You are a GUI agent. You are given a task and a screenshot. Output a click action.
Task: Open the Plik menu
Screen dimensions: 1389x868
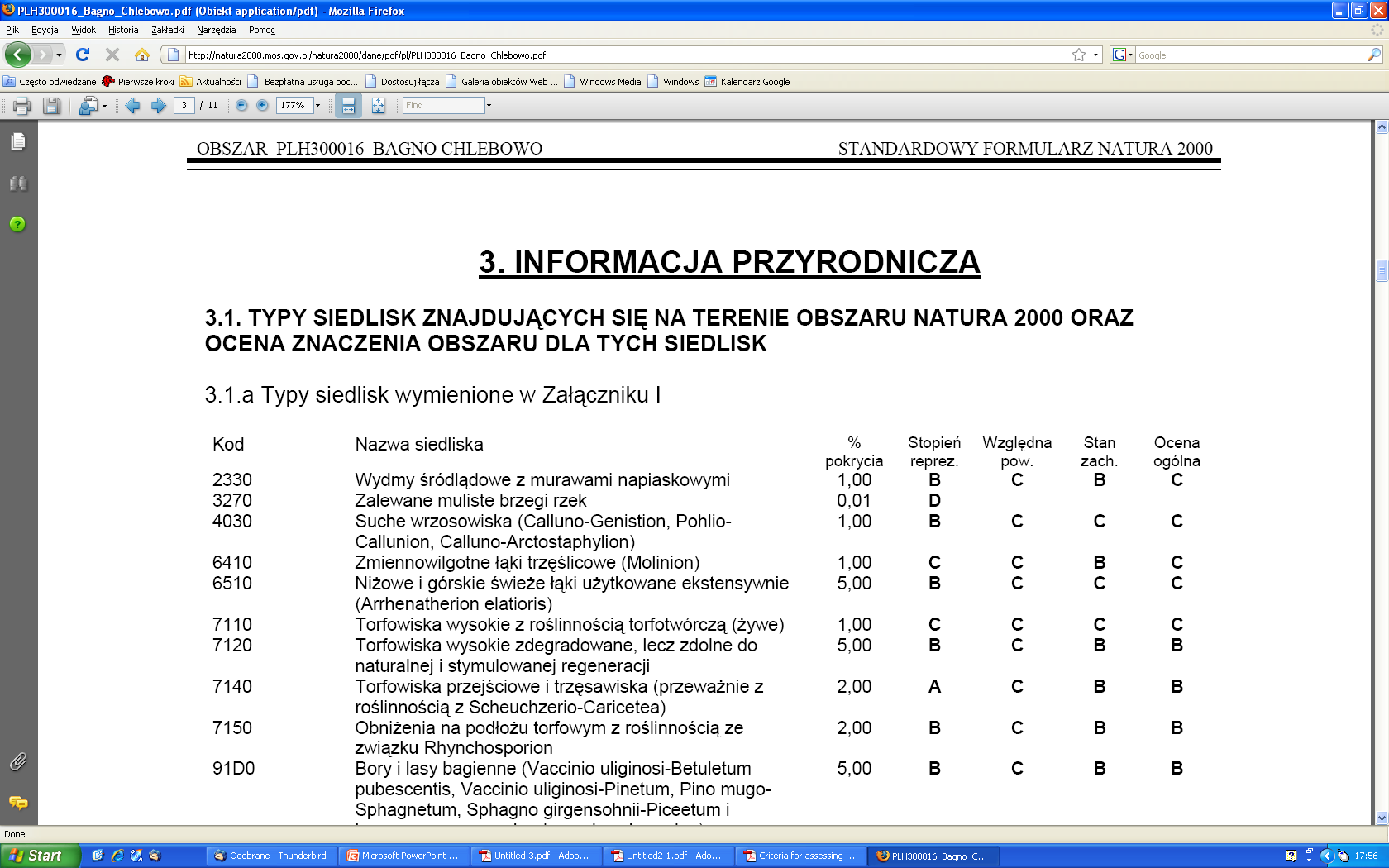(x=12, y=30)
